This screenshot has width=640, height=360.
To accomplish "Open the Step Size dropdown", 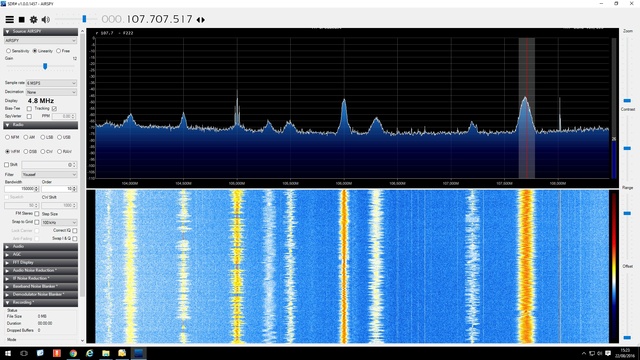I will click(x=59, y=222).
